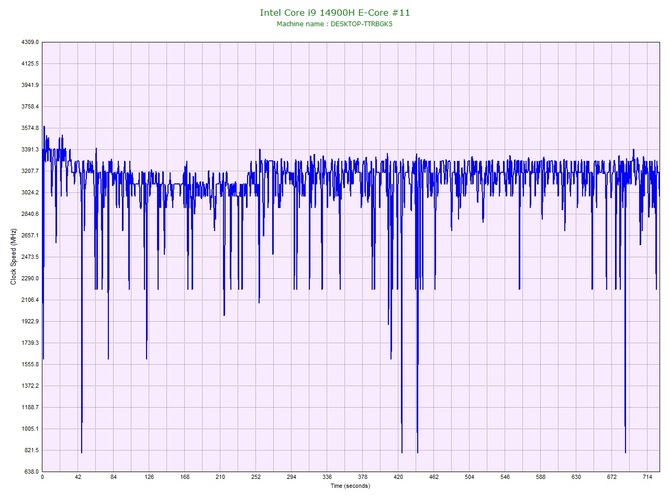Click the y-axis value 1922.9
670x503 pixels.
point(30,321)
